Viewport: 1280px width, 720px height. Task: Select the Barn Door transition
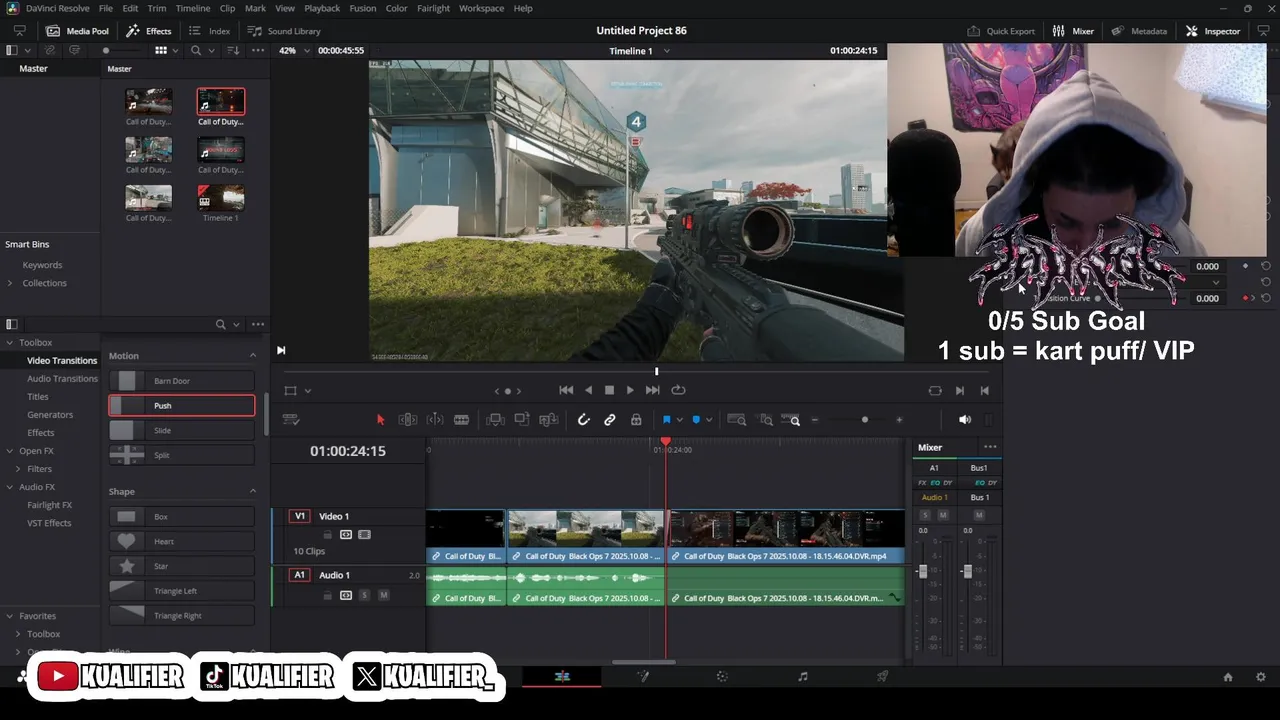(x=181, y=381)
